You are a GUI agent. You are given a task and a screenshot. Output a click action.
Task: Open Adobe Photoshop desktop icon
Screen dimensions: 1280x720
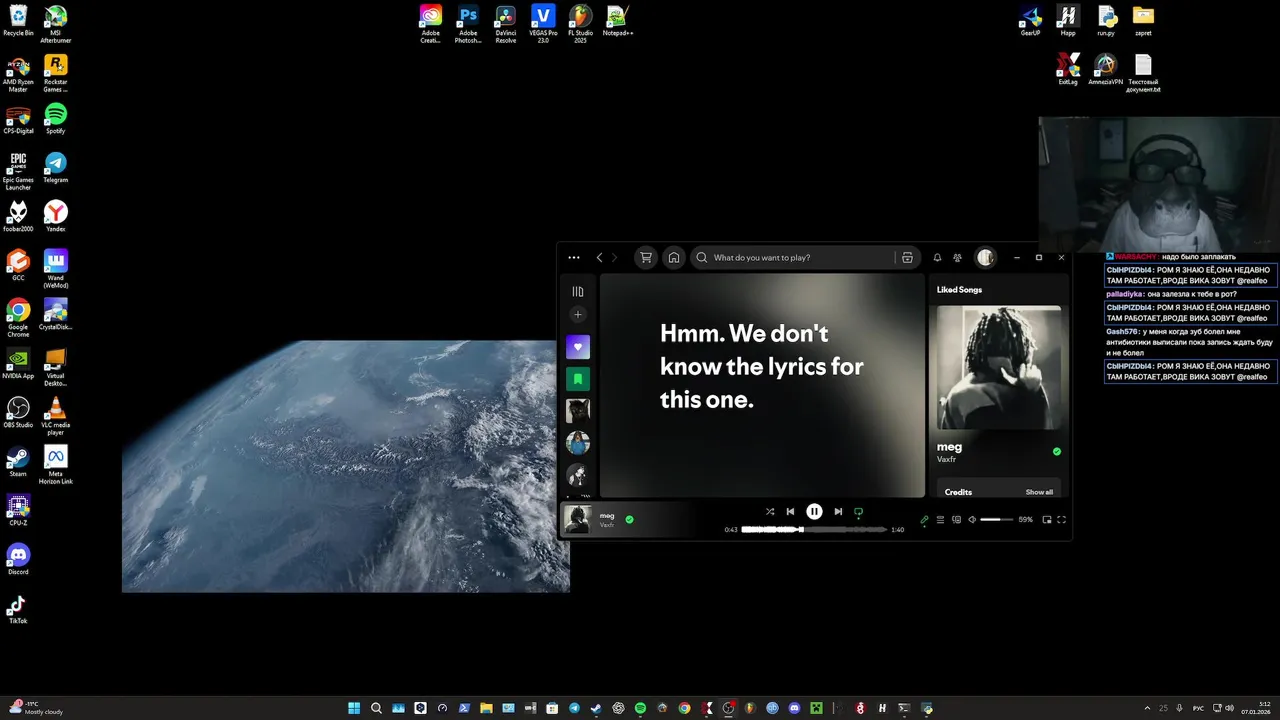468,22
